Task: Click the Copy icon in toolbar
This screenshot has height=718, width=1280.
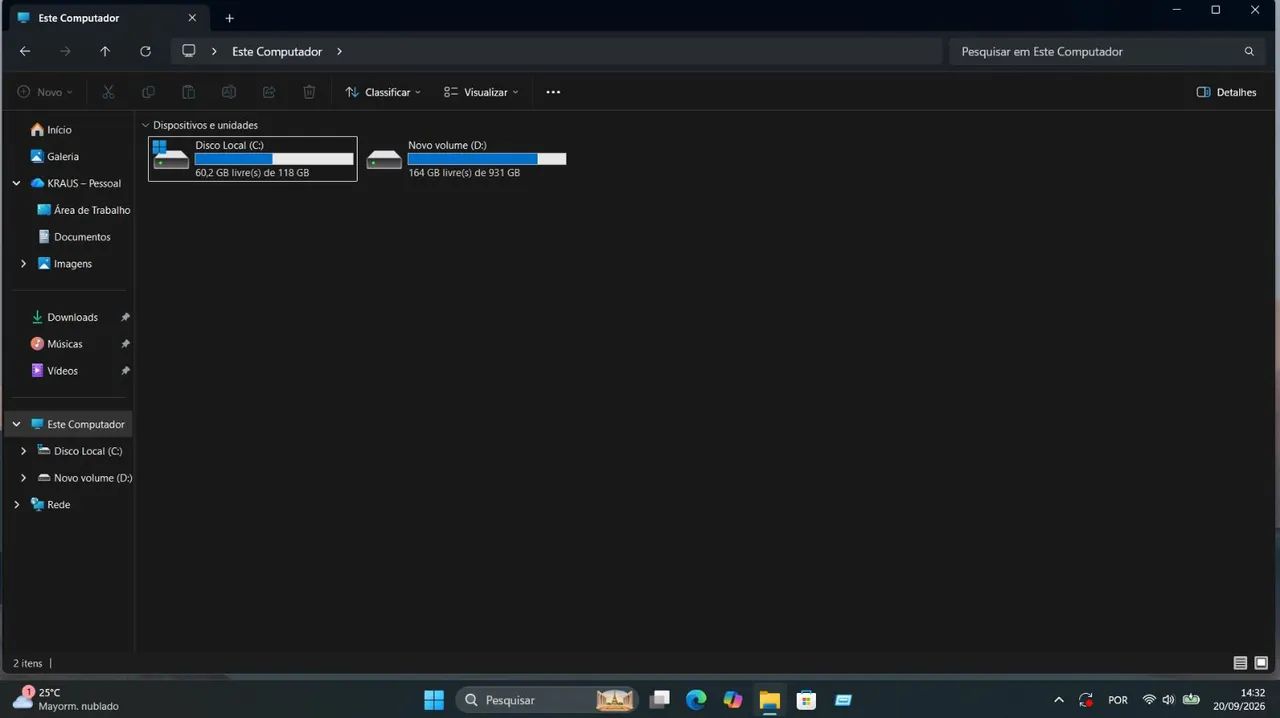Action: tap(148, 92)
